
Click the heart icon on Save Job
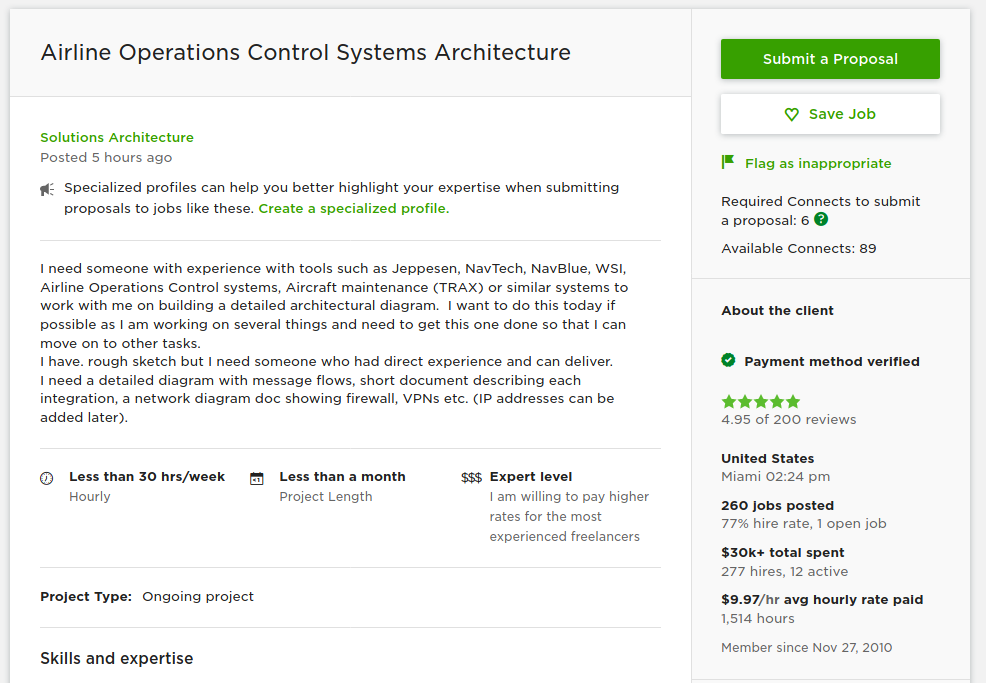tap(792, 115)
